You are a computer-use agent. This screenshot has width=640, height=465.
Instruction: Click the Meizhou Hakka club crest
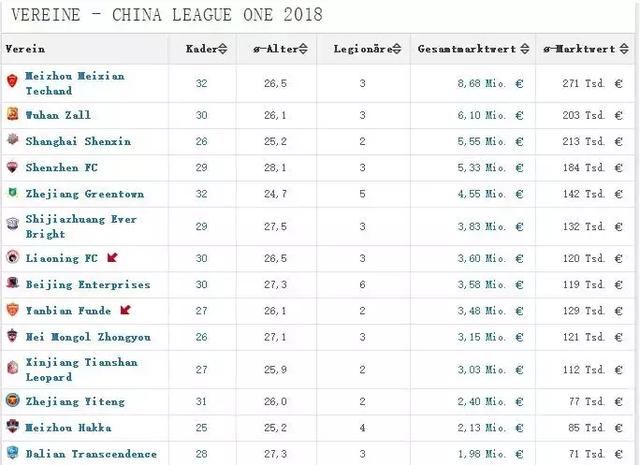click(12, 428)
